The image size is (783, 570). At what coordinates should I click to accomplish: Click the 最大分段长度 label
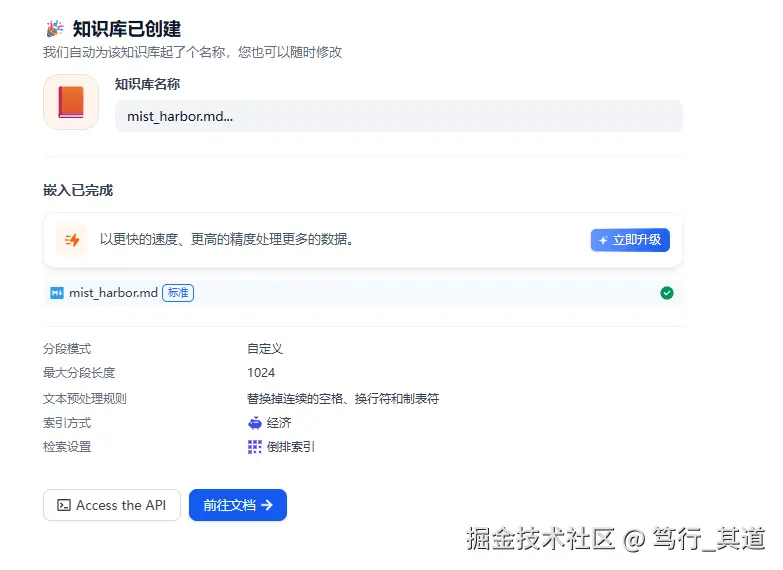coord(79,373)
